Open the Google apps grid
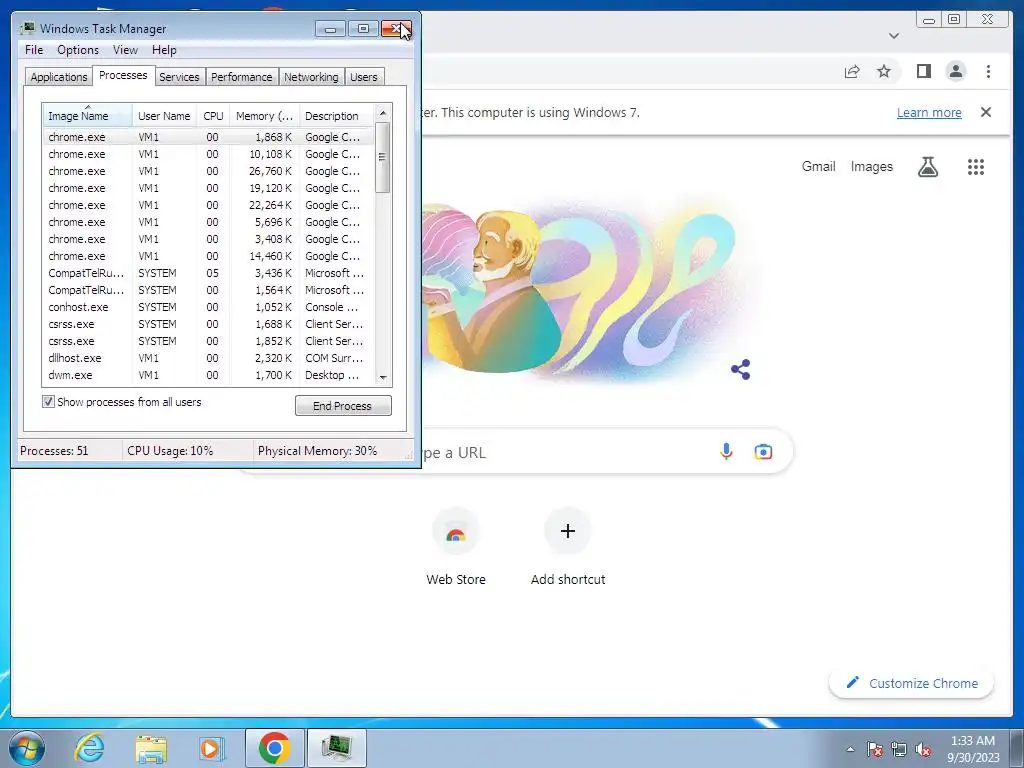1024x768 pixels. tap(976, 167)
